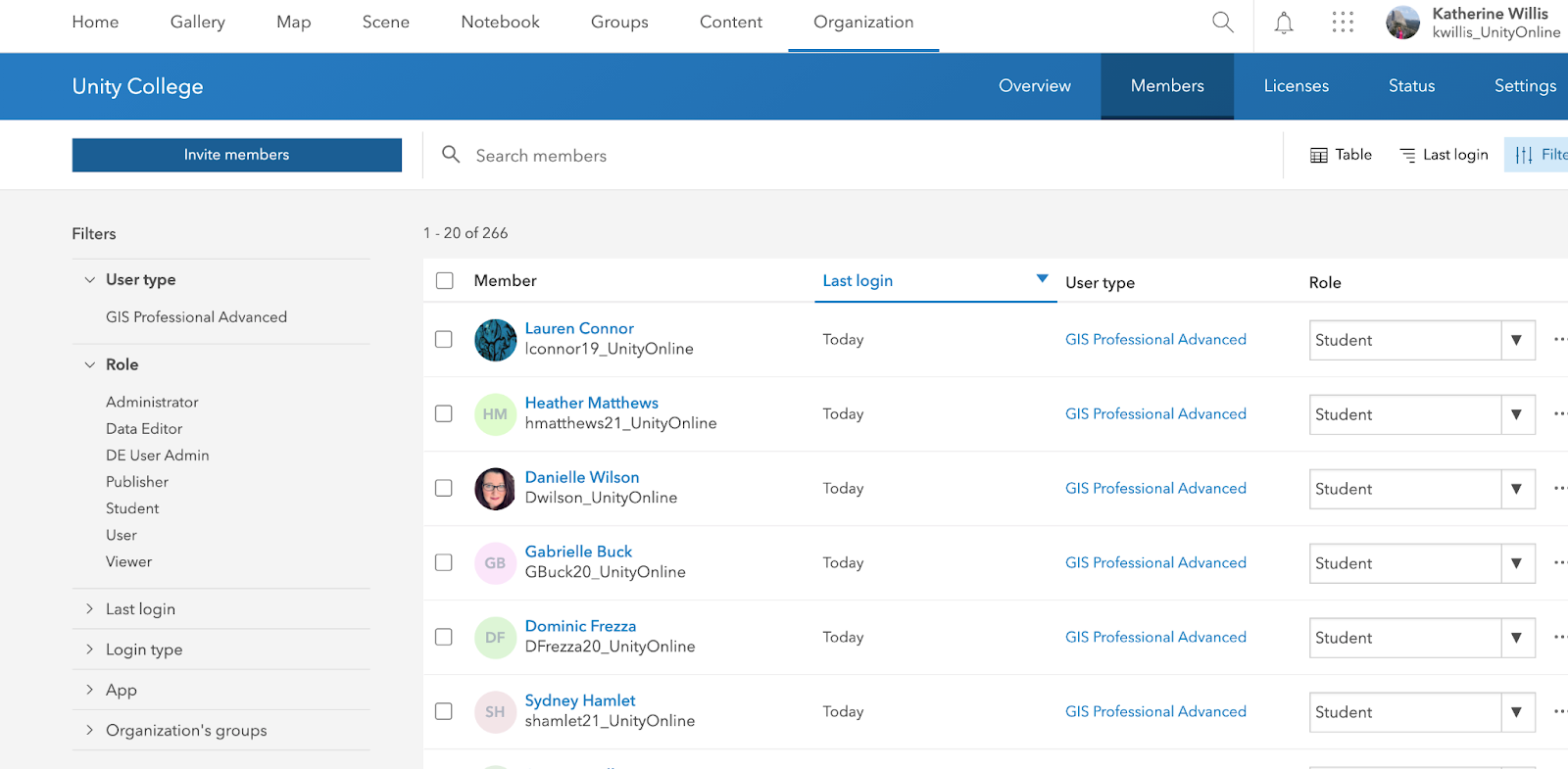Open the Map menu item

(293, 22)
